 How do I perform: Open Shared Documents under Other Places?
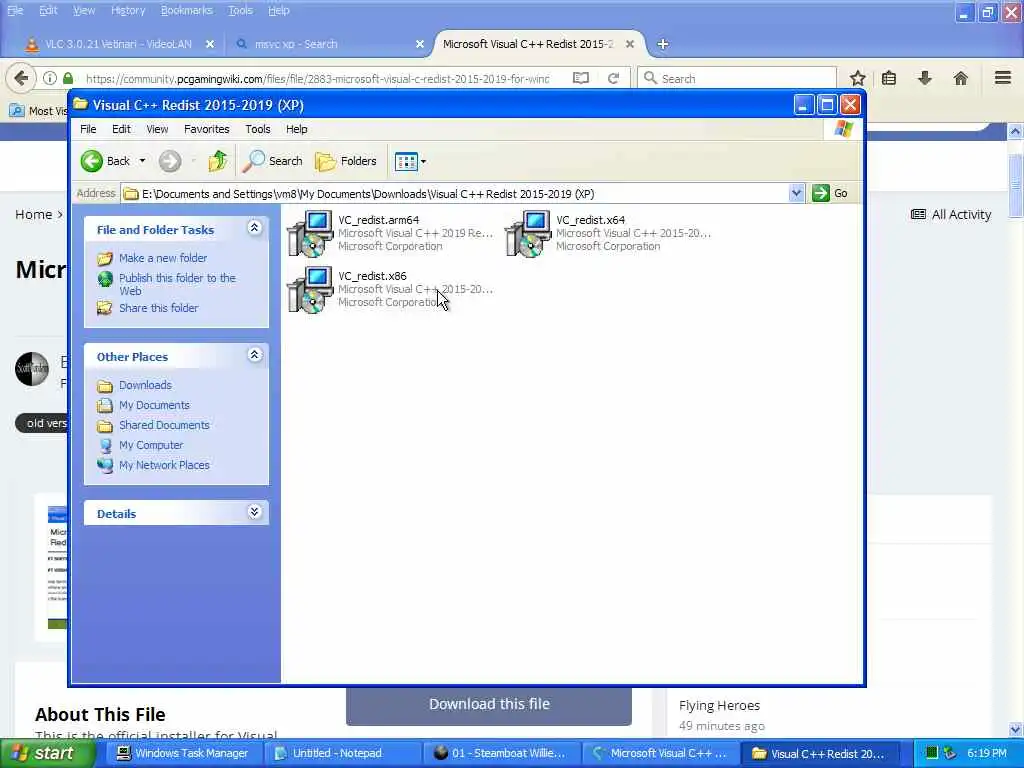click(164, 425)
